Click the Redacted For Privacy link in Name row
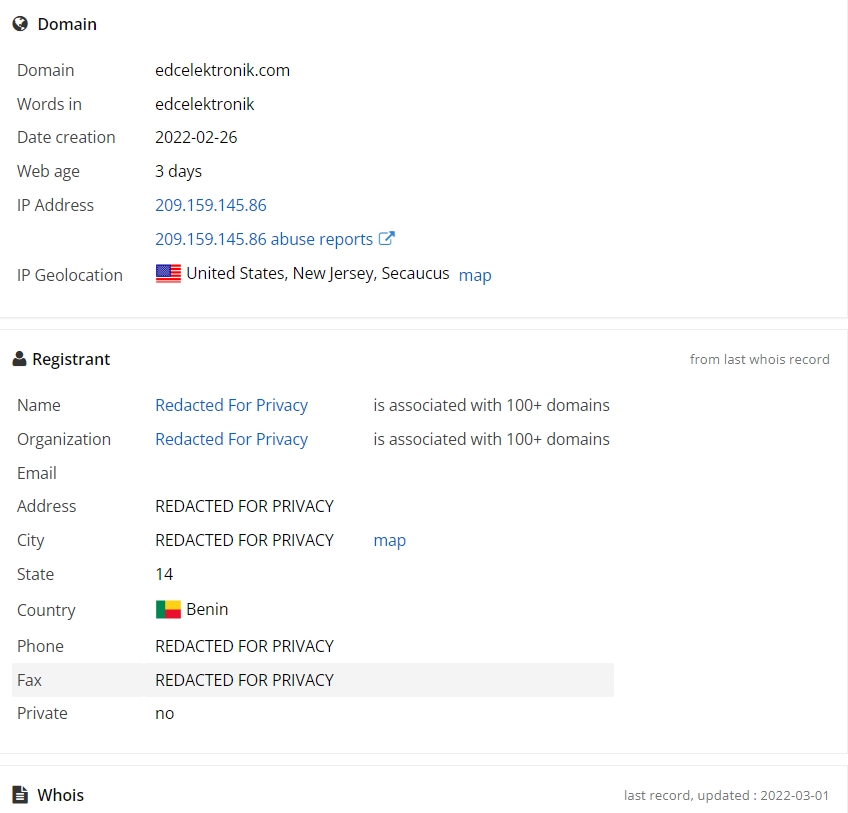This screenshot has width=848, height=813. click(x=231, y=405)
